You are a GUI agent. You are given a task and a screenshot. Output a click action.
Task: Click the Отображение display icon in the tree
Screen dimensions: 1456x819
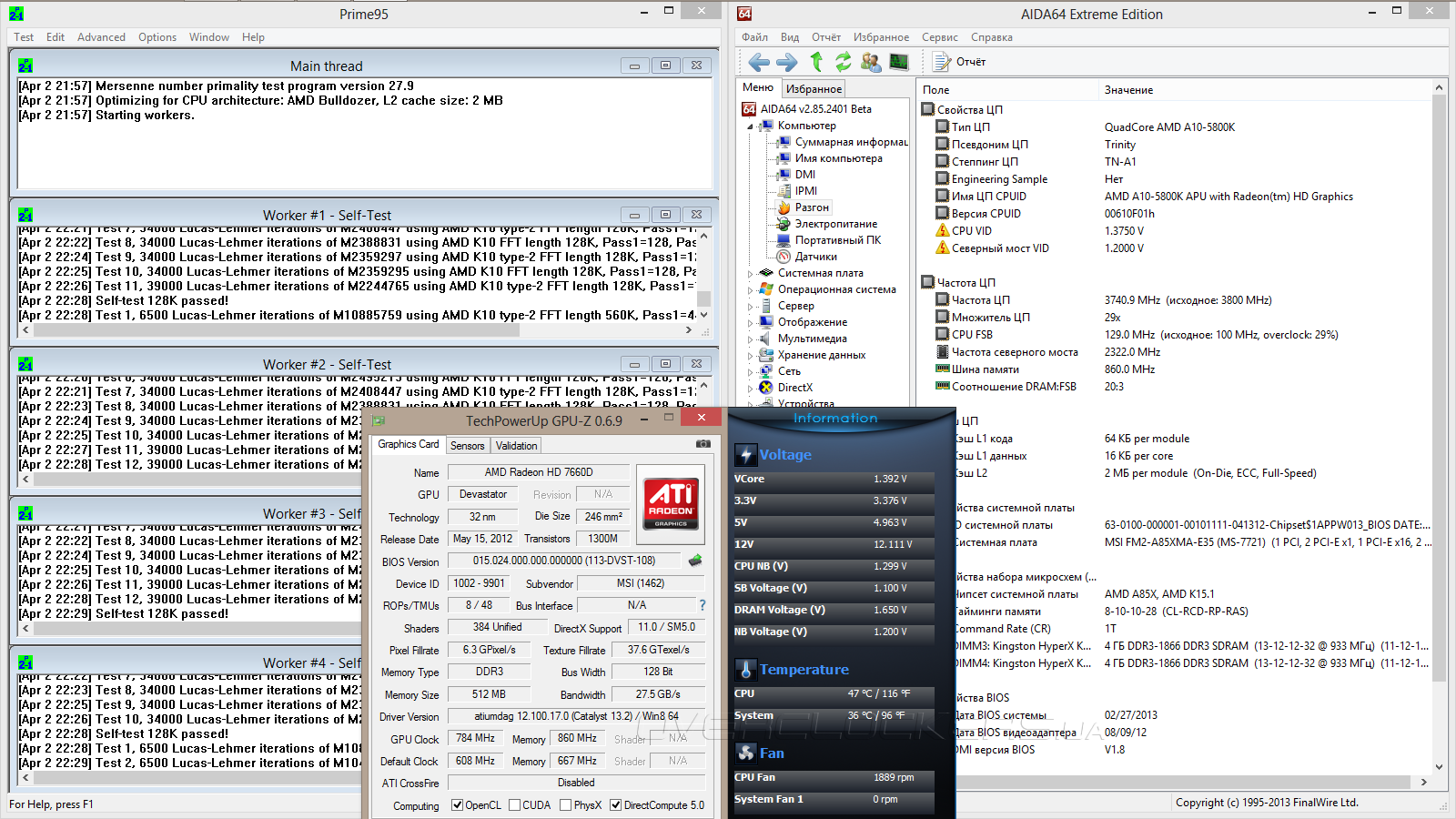point(766,322)
